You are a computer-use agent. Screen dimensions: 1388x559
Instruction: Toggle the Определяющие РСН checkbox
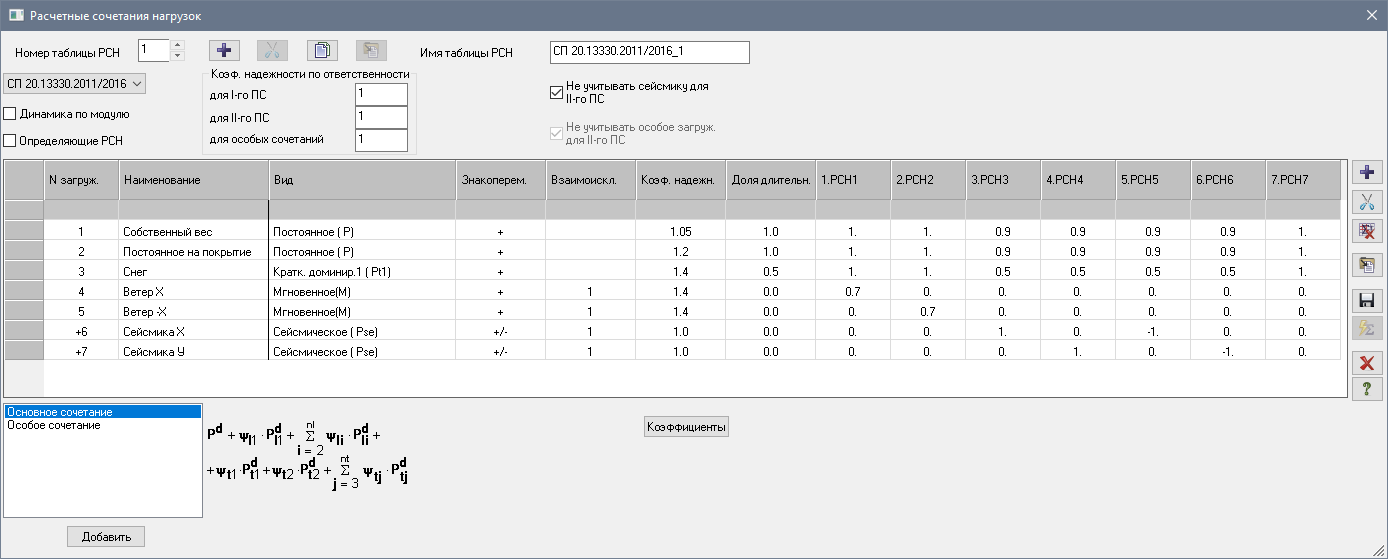[x=11, y=141]
